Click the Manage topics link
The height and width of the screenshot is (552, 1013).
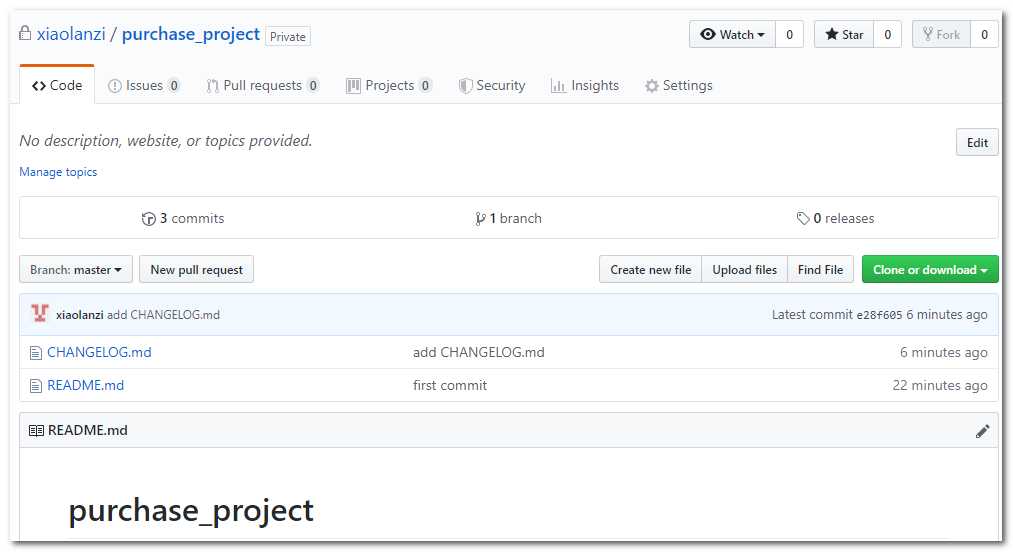pyautogui.click(x=58, y=172)
